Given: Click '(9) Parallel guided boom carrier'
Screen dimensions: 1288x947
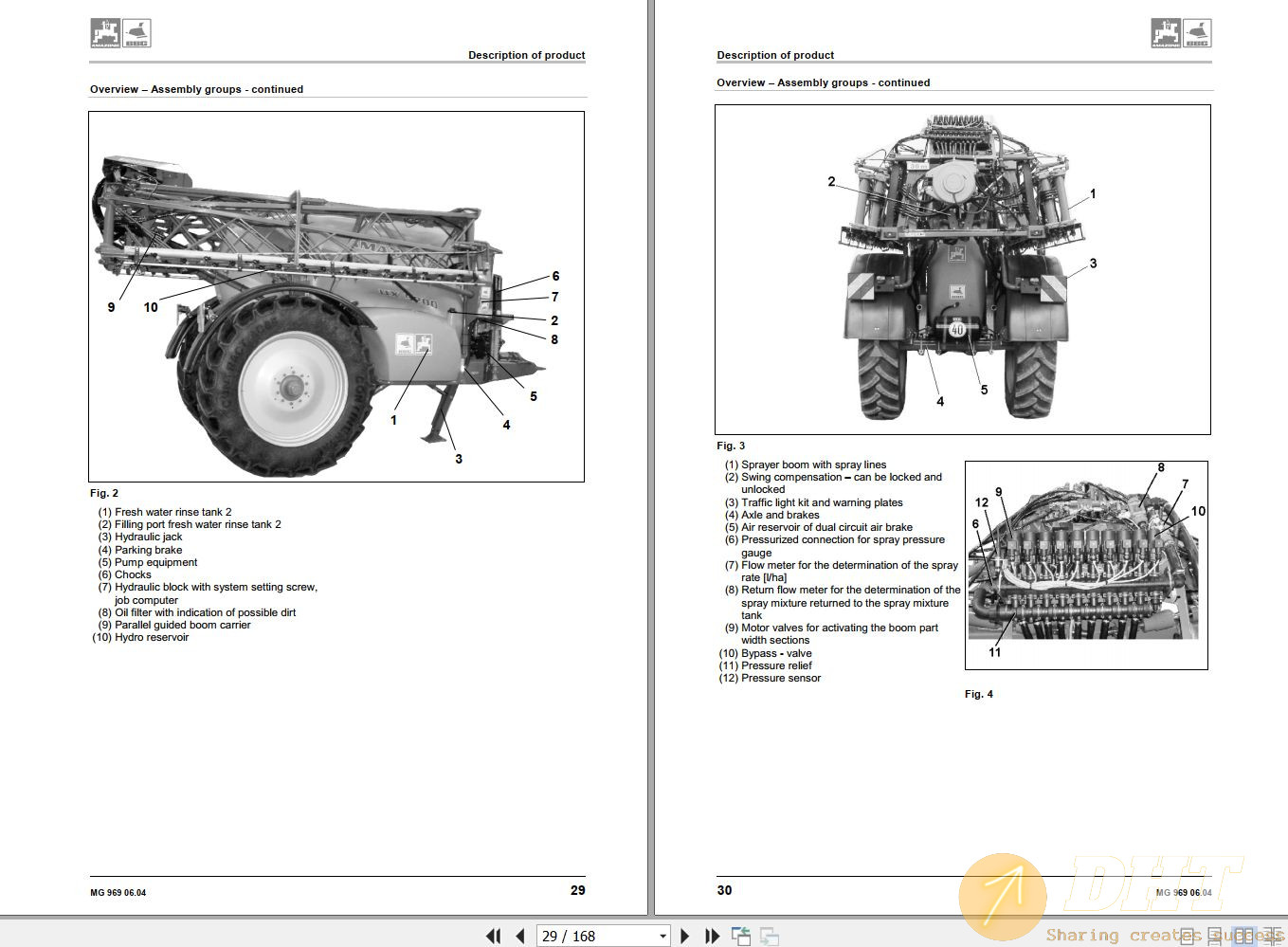Looking at the screenshot, I should point(174,625).
